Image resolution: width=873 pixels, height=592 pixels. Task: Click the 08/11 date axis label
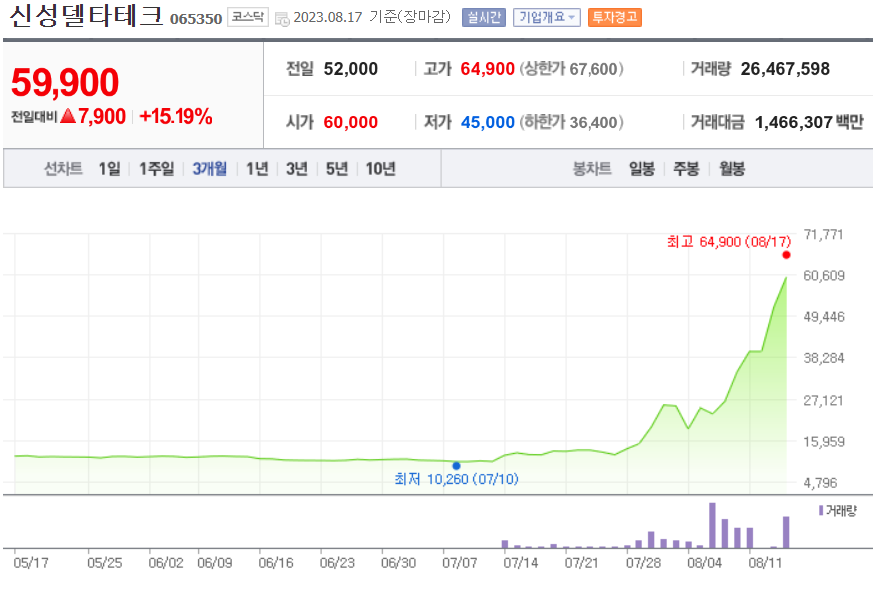click(x=765, y=562)
